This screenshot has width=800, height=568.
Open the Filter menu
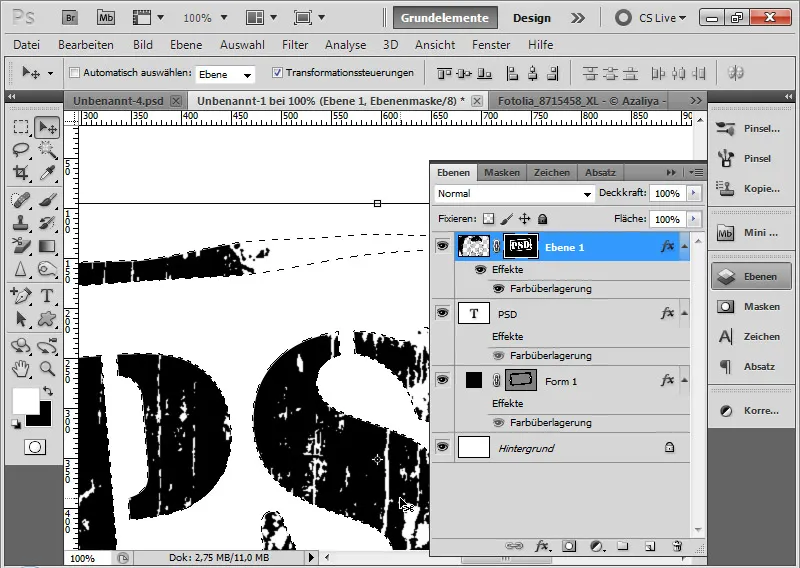[x=295, y=45]
